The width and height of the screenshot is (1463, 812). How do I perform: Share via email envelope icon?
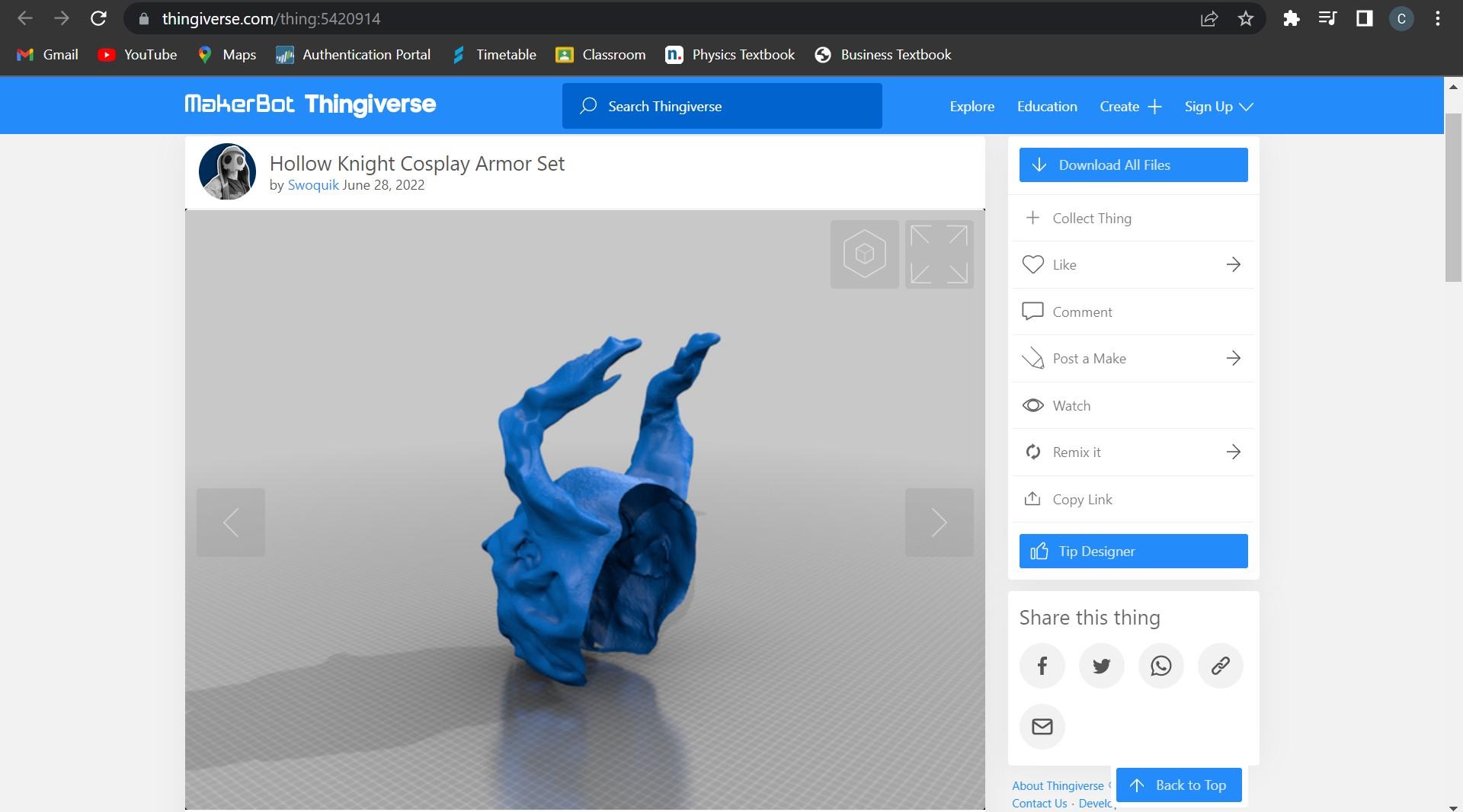tap(1042, 727)
